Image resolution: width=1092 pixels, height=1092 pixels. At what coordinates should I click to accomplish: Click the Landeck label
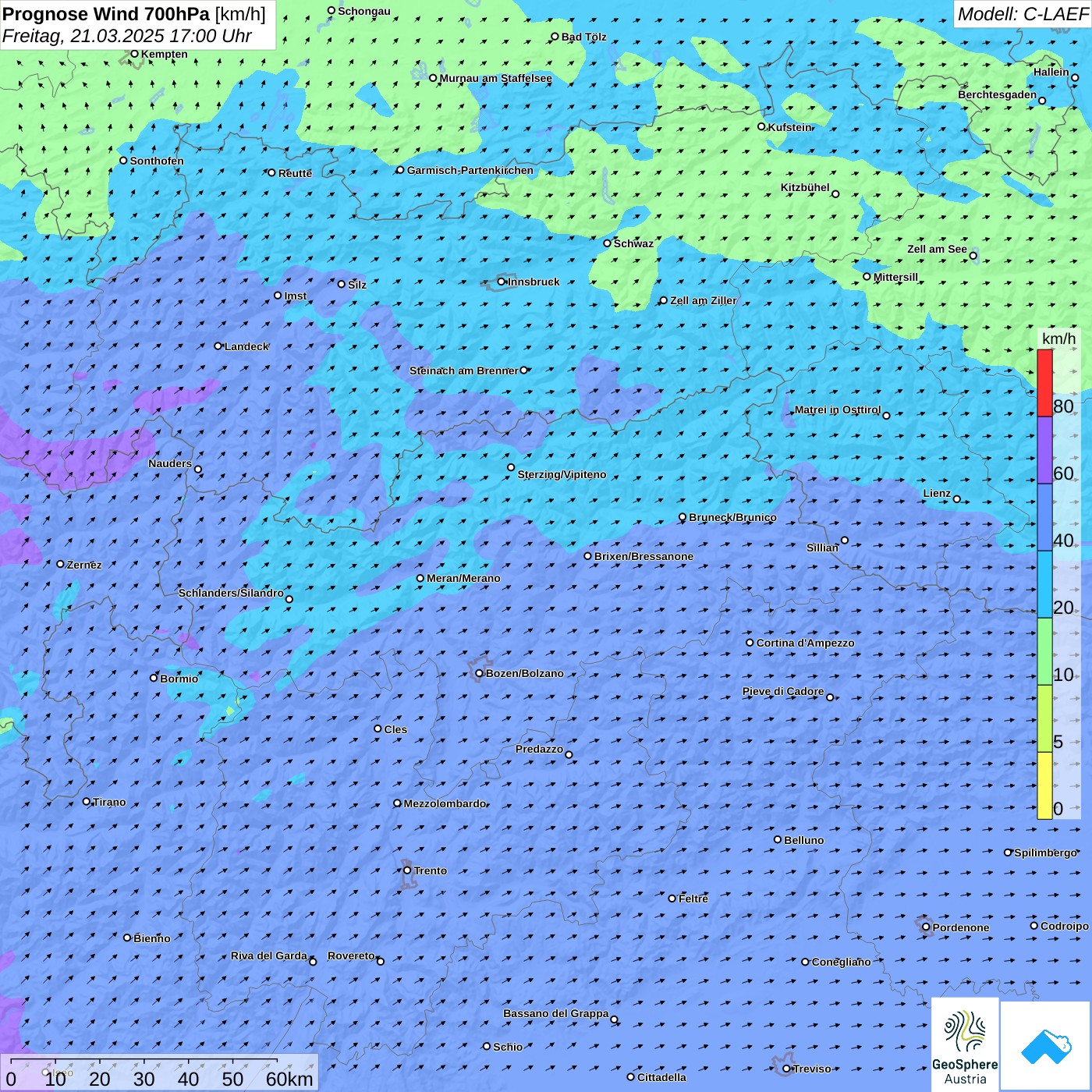click(246, 346)
